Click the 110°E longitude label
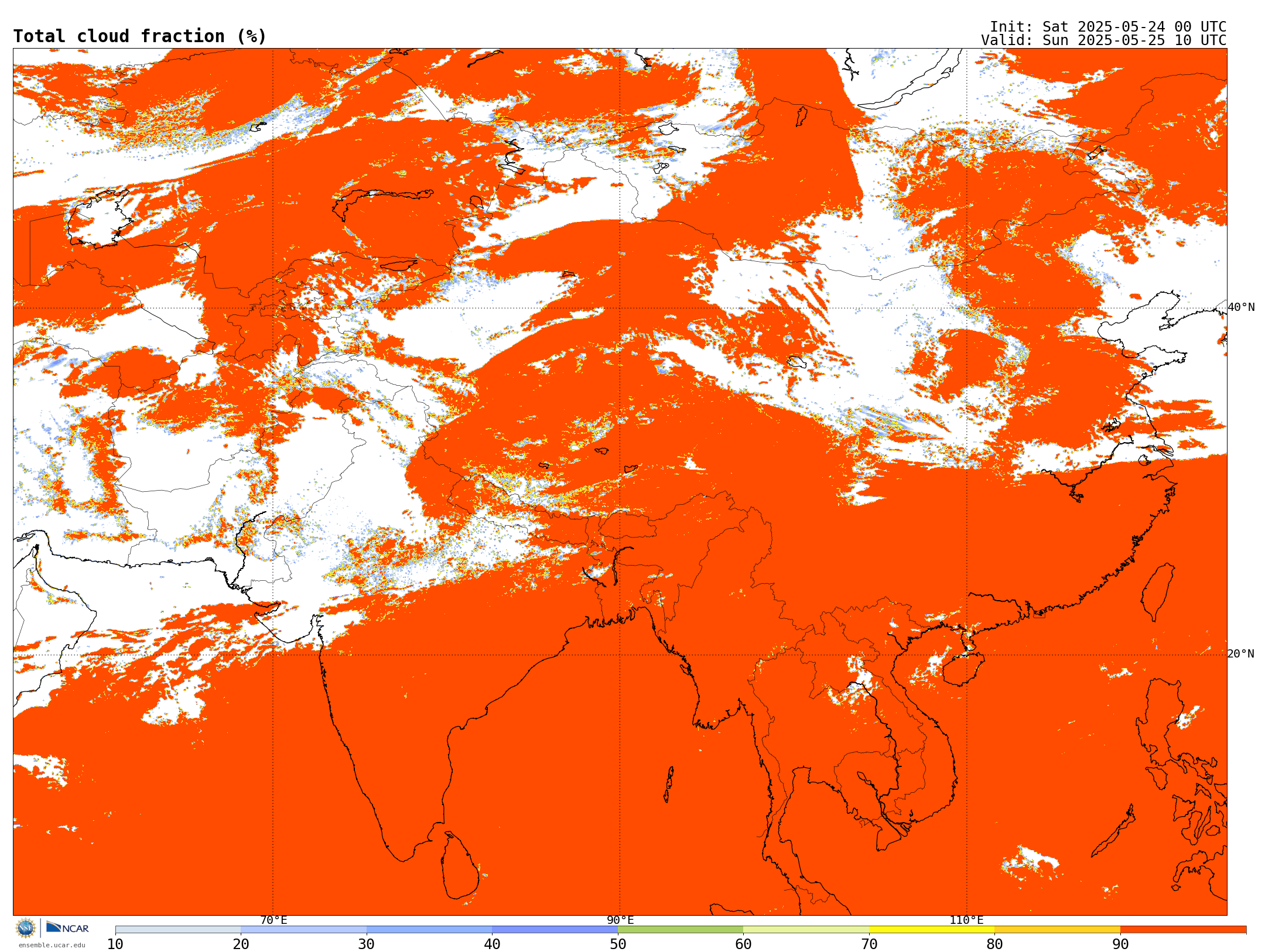The height and width of the screenshot is (952, 1265). tap(966, 920)
